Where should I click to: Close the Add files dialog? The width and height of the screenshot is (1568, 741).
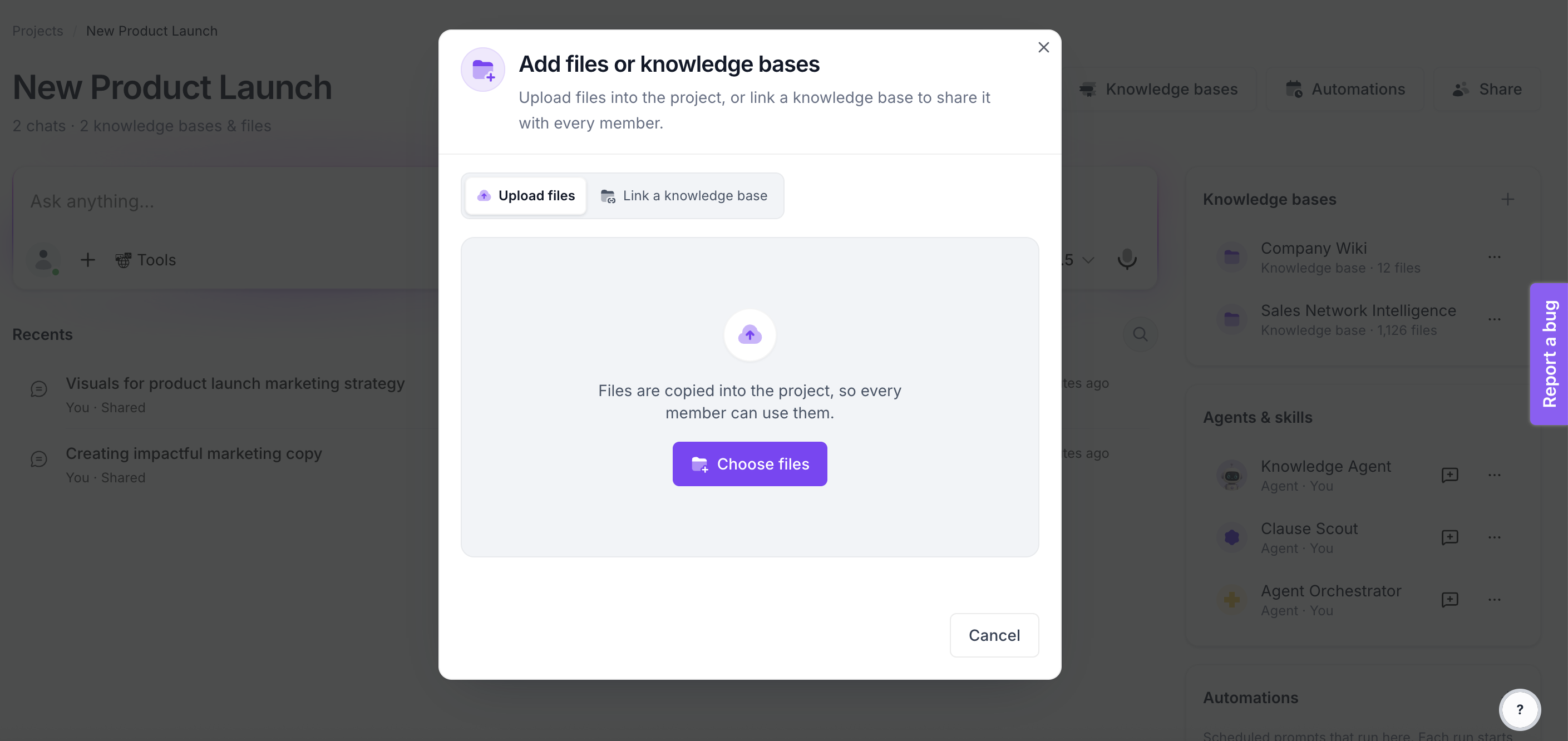(1043, 47)
